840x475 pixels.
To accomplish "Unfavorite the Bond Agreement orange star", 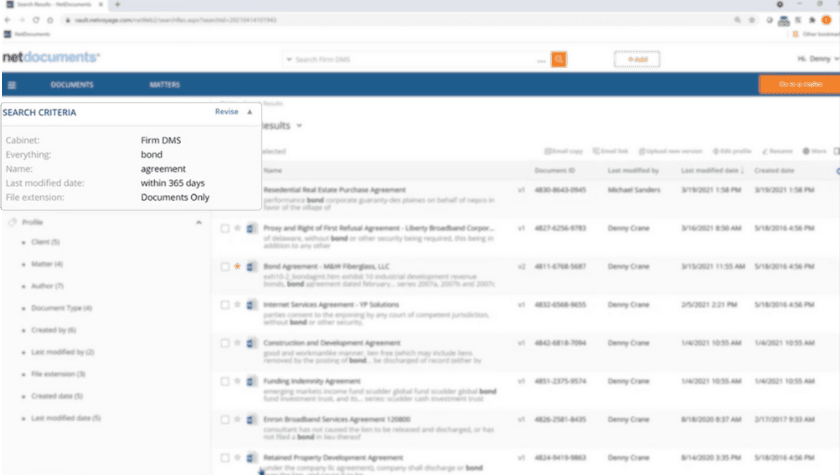I will [237, 266].
